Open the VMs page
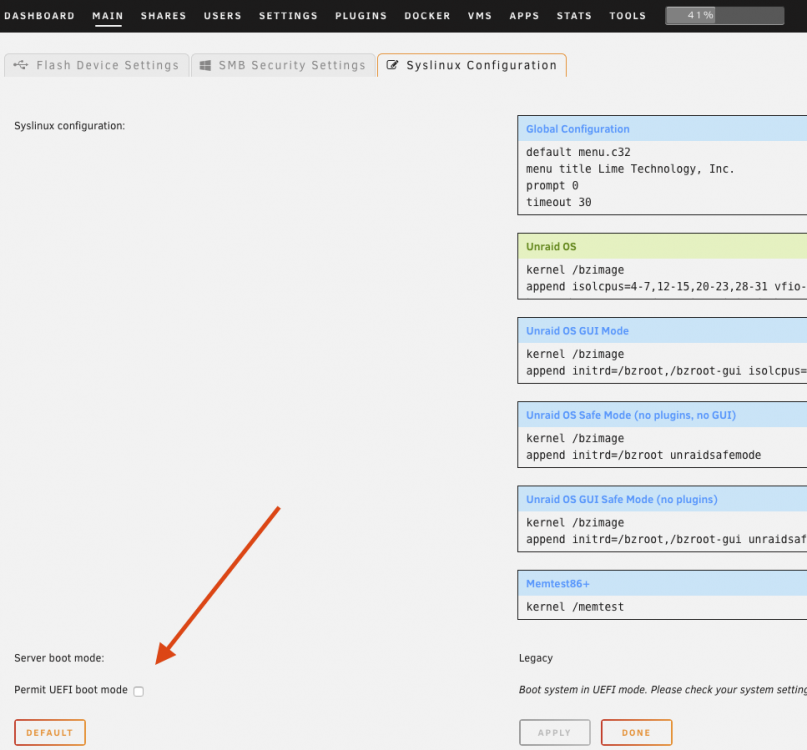Image resolution: width=807 pixels, height=750 pixels. [x=480, y=16]
